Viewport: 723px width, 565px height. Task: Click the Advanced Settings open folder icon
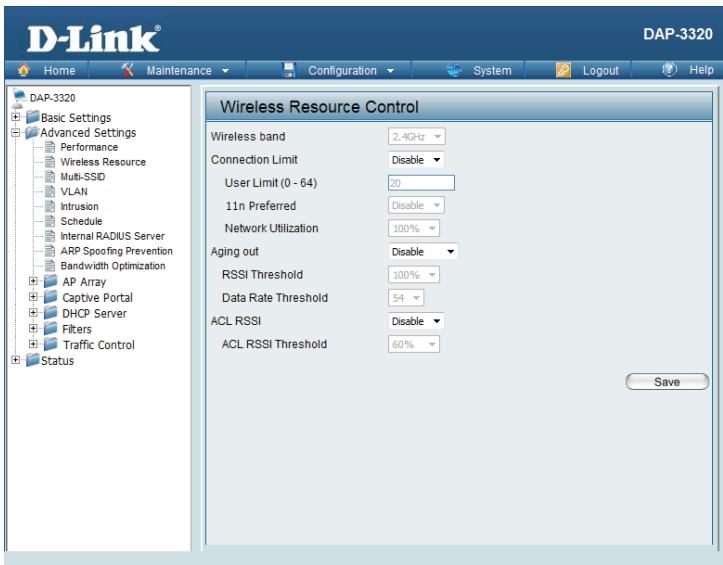[32, 132]
